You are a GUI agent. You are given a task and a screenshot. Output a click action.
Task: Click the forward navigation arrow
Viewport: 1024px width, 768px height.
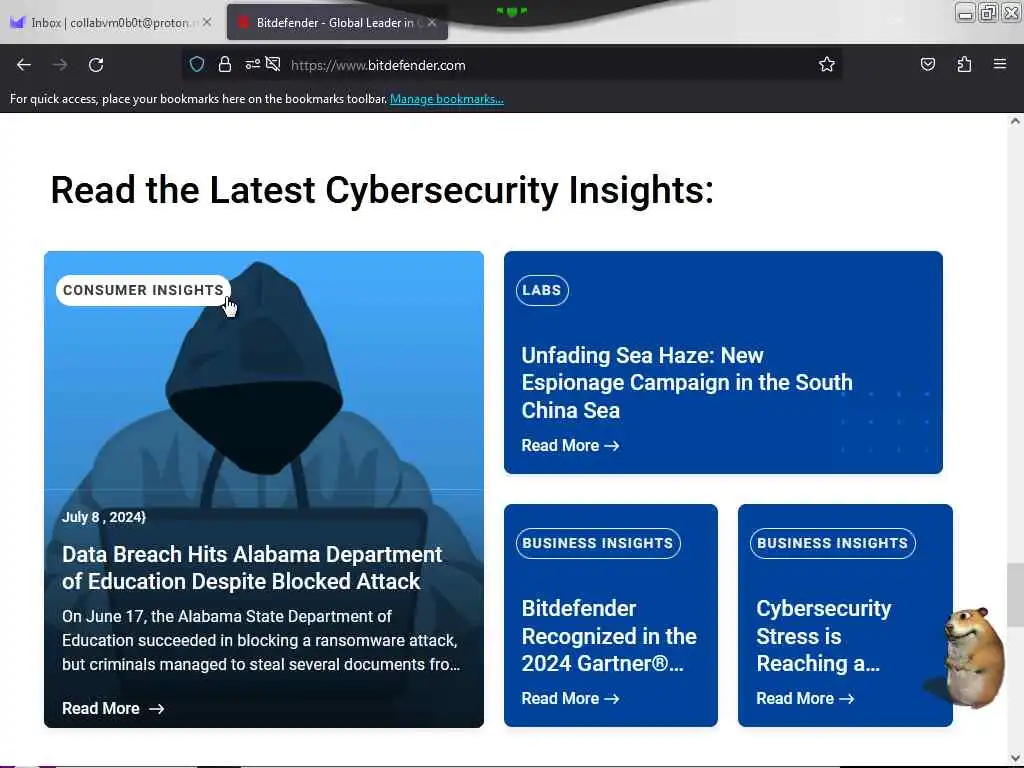point(60,65)
